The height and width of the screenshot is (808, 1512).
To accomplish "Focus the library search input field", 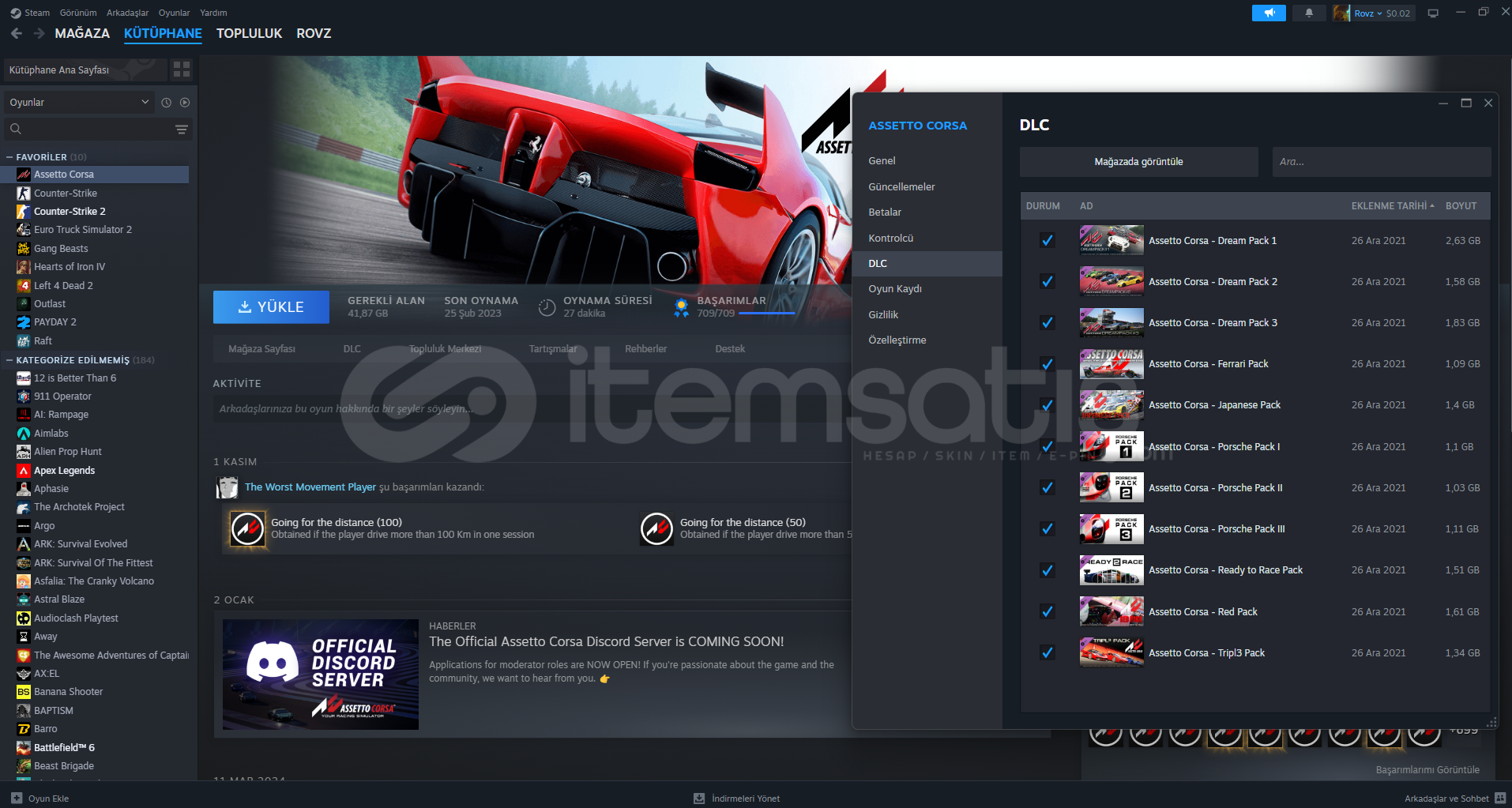I will coord(98,129).
